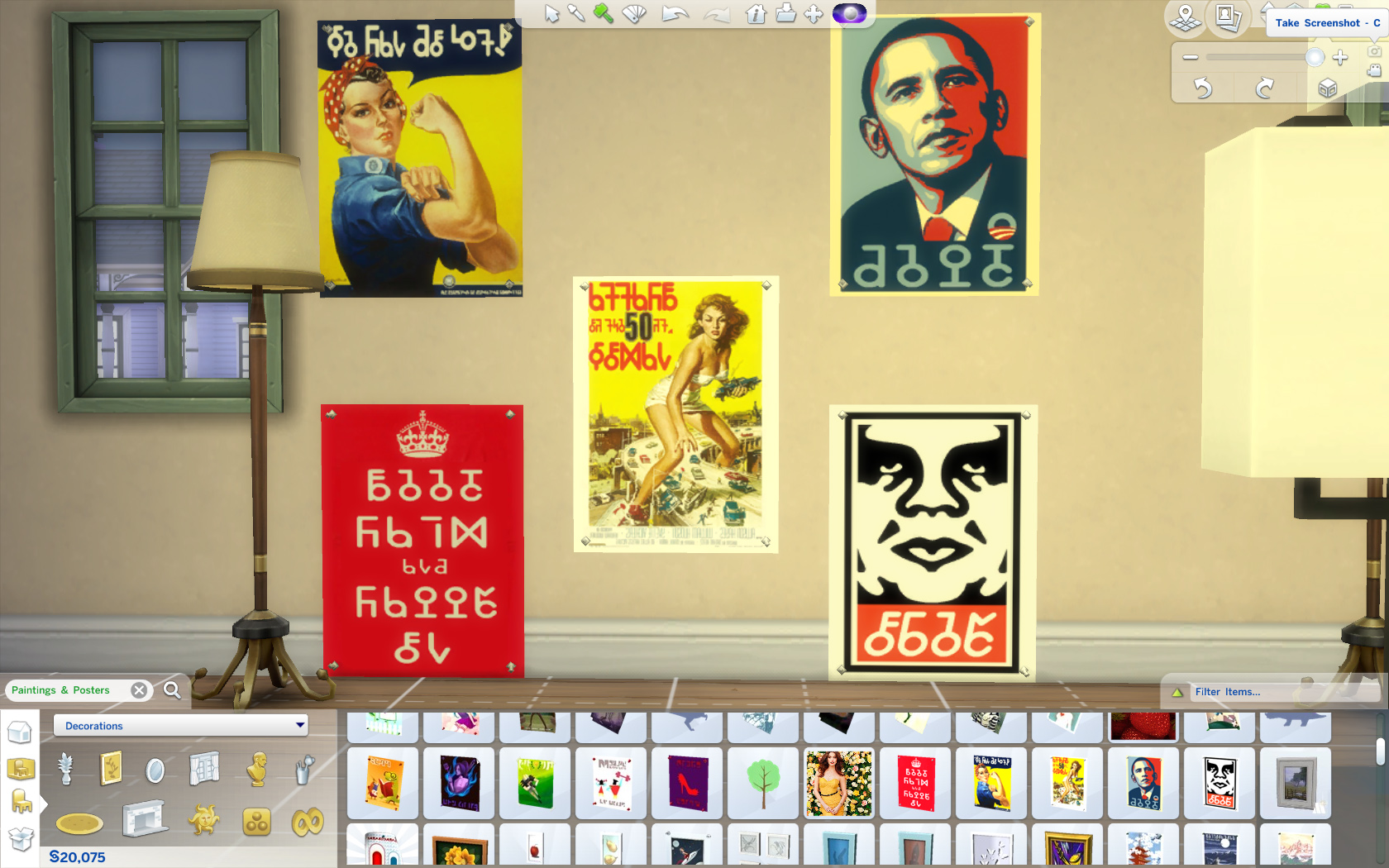Pick the Eyedropper tool
1389x868 pixels.
coord(576,13)
